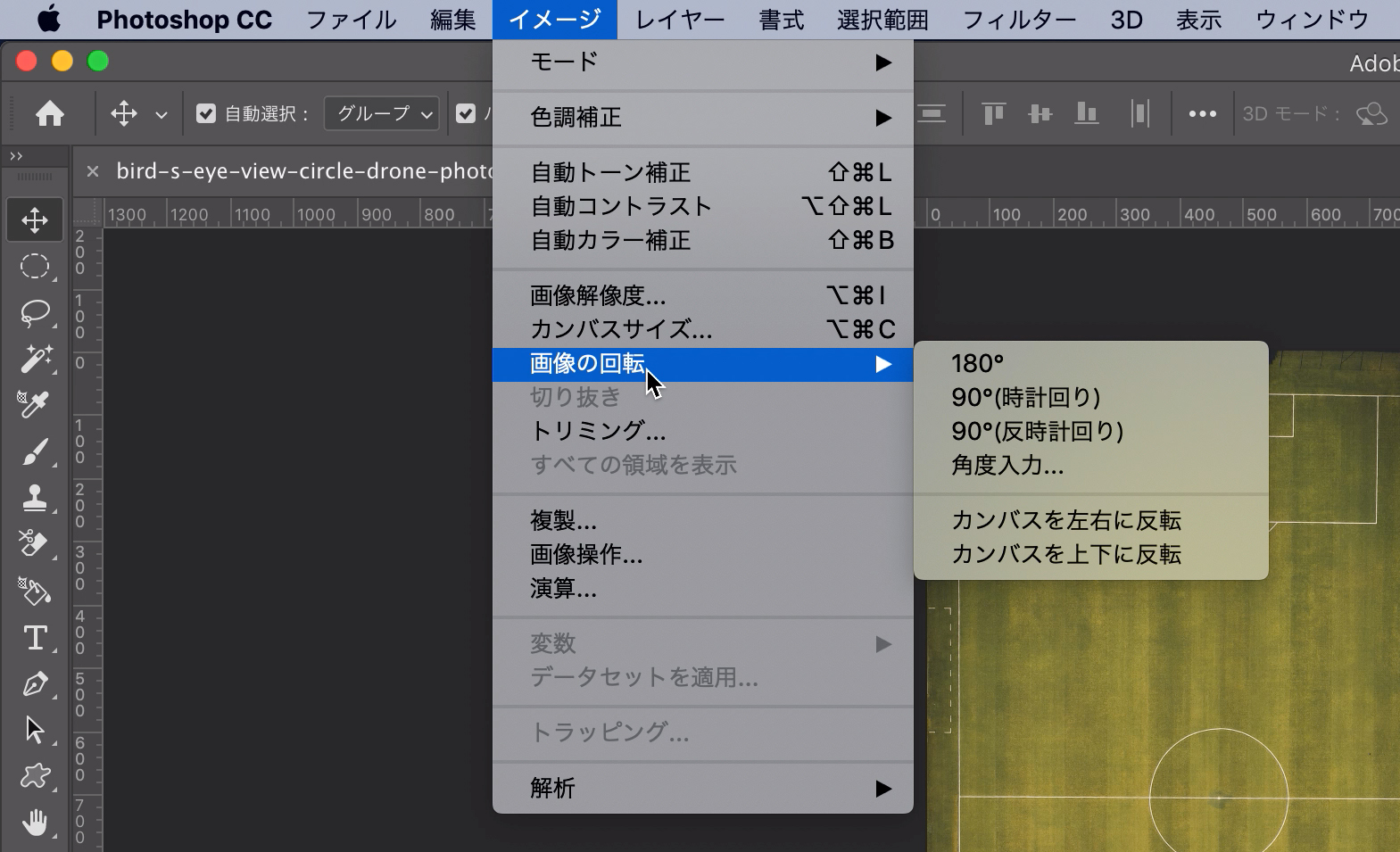Choose 自動カラー補正
Screen dimensions: 1400x852
click(703, 240)
